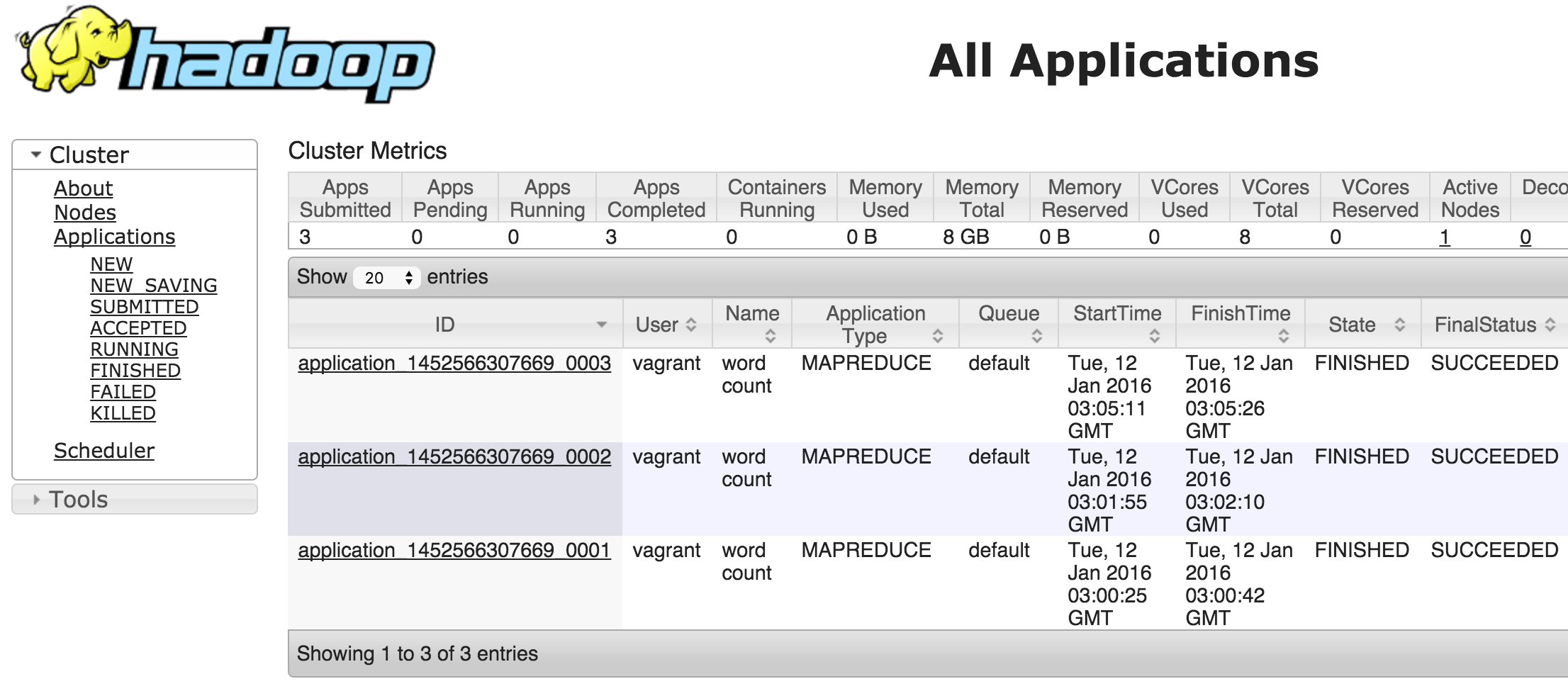1568x696 pixels.
Task: Filter applications by NEW_SAVING state
Action: coord(154,286)
